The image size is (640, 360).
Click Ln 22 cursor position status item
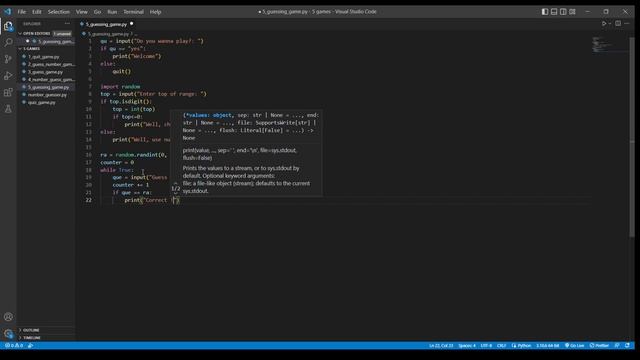441,345
